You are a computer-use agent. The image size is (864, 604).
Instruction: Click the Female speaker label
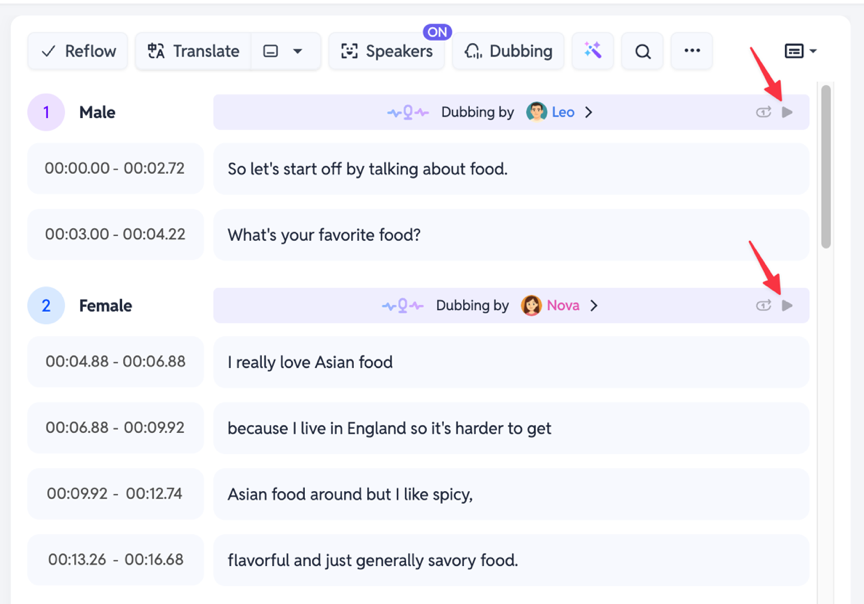[x=106, y=305]
